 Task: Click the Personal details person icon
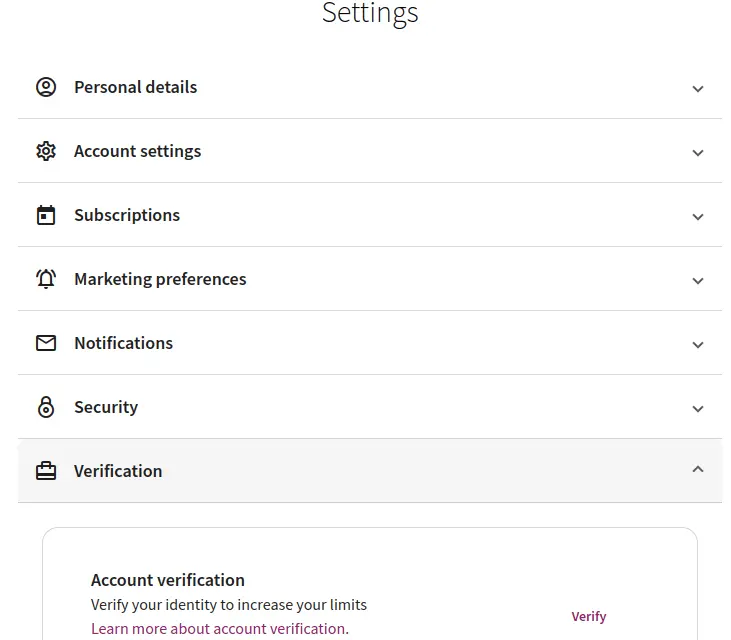pyautogui.click(x=46, y=87)
